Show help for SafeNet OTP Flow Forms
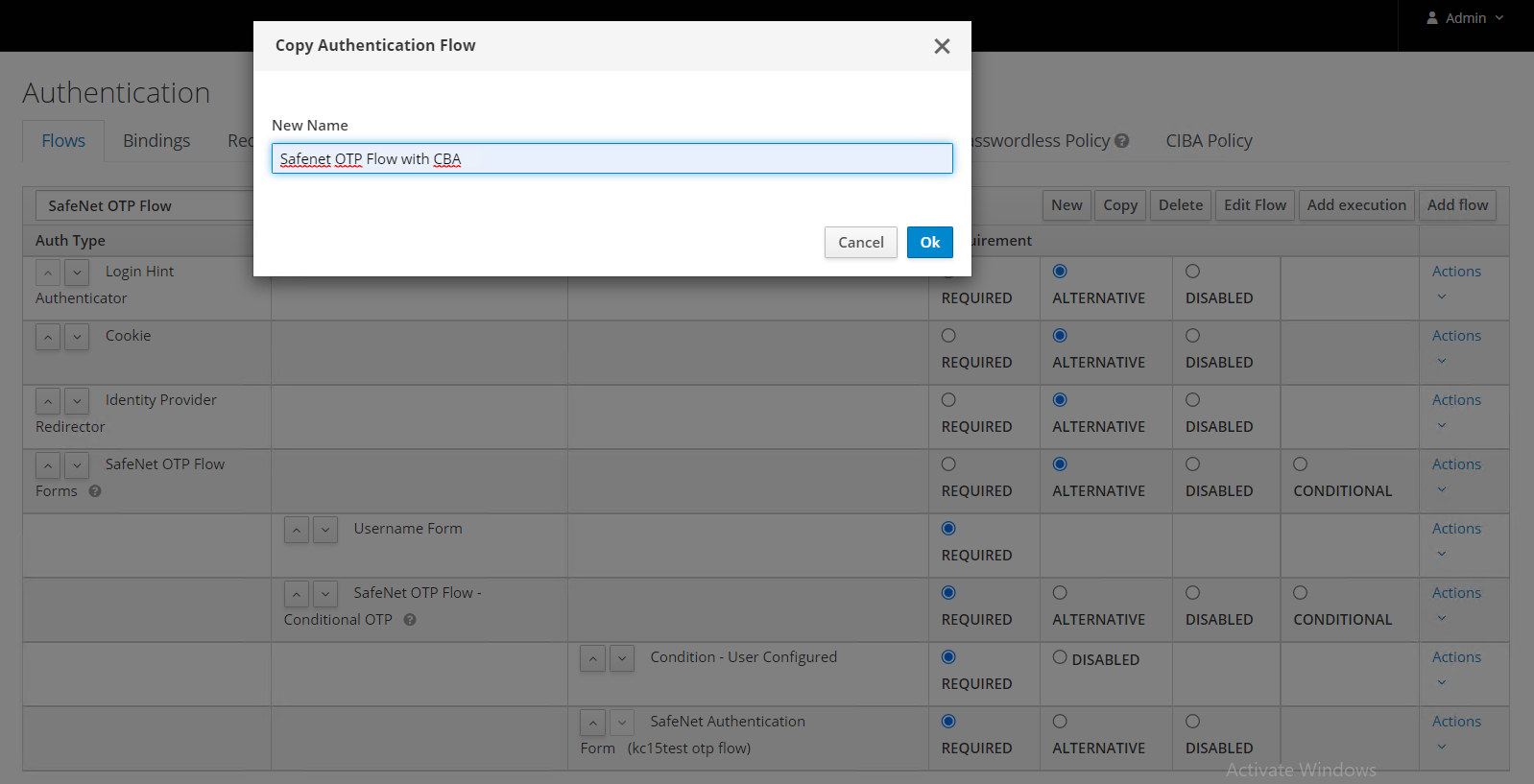The height and width of the screenshot is (784, 1534). pos(95,491)
